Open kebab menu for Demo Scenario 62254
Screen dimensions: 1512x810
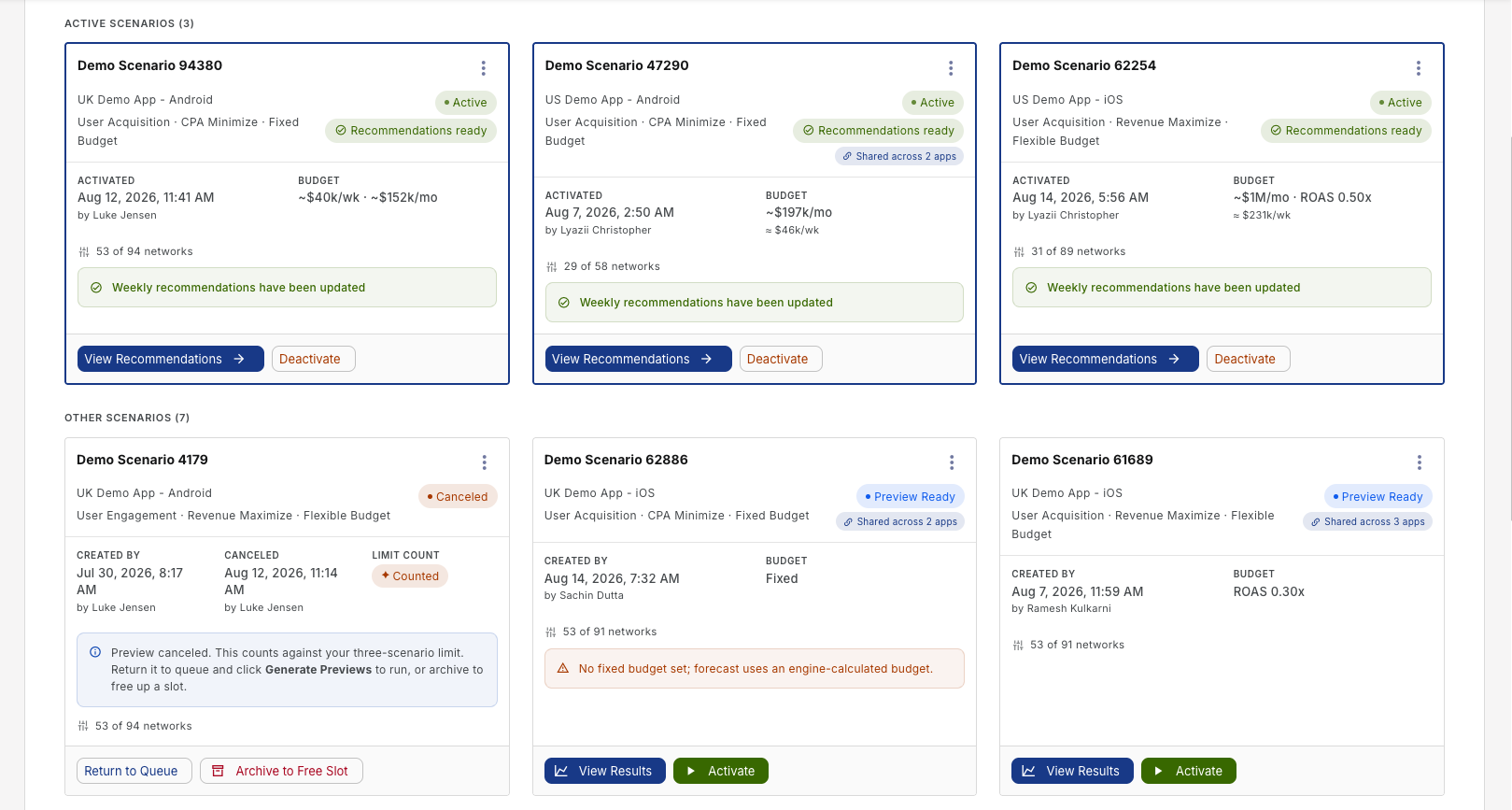[x=1418, y=68]
